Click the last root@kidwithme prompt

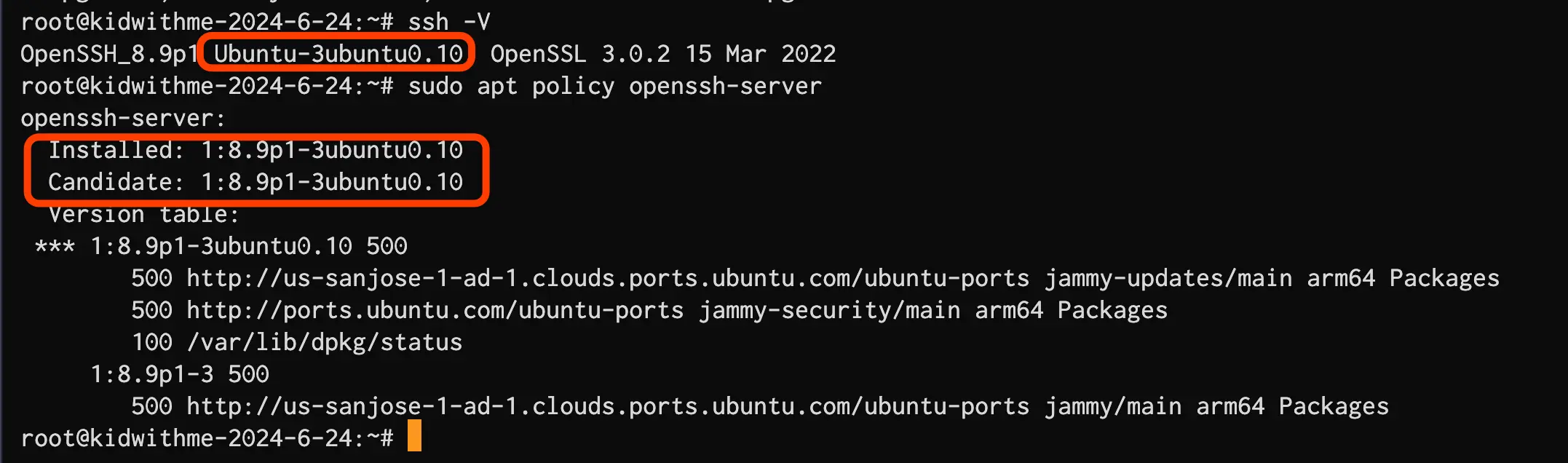(x=207, y=438)
